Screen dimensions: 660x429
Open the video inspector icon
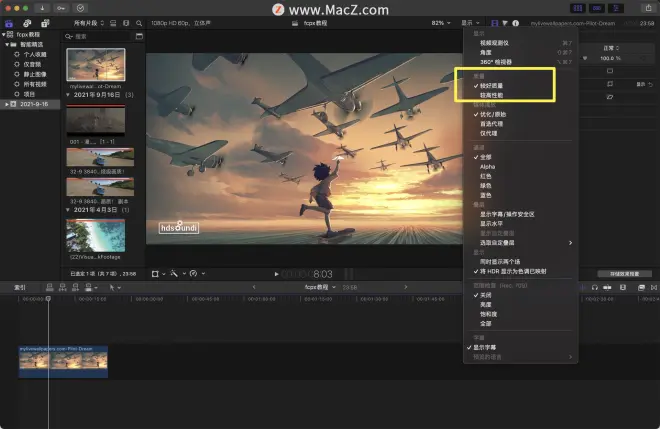coord(495,23)
